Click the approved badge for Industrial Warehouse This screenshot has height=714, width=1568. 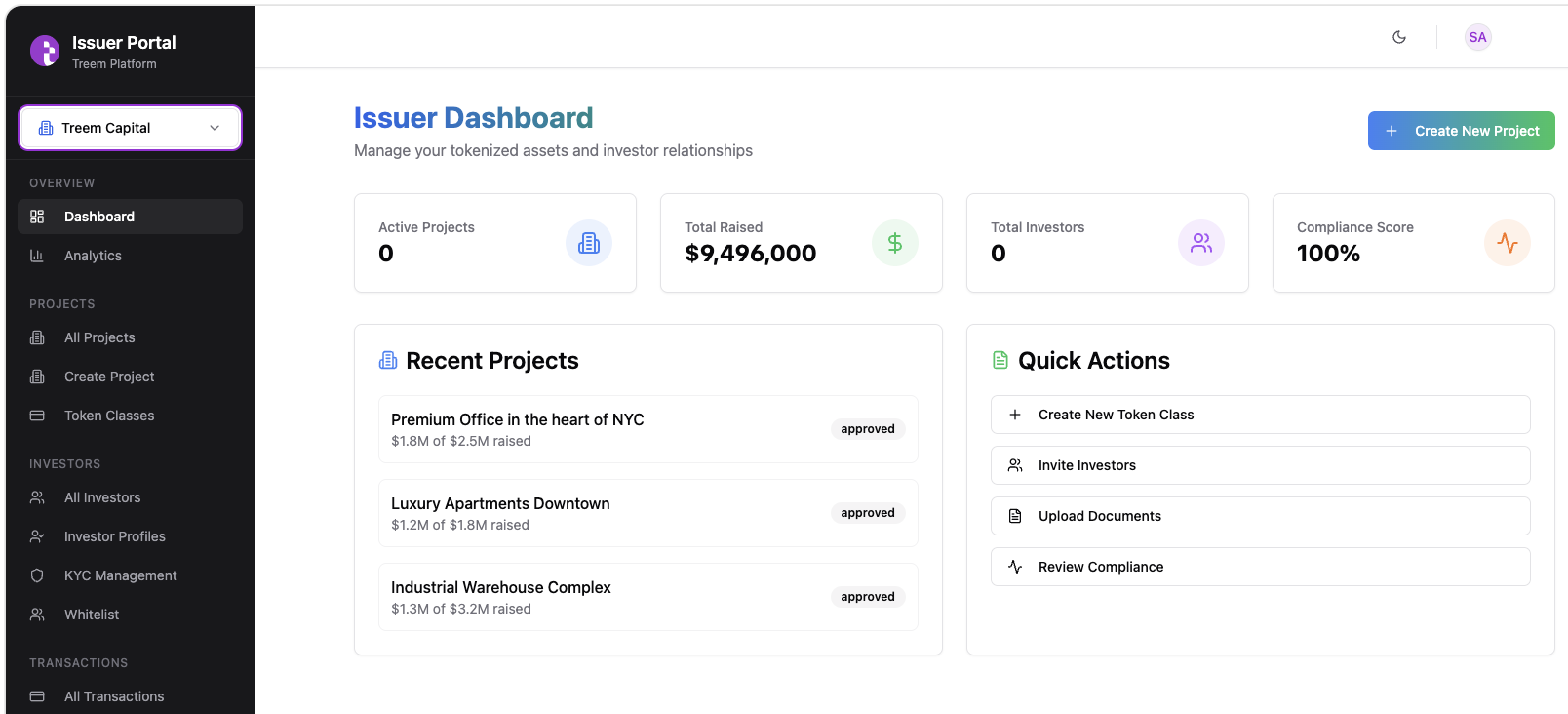(x=868, y=597)
